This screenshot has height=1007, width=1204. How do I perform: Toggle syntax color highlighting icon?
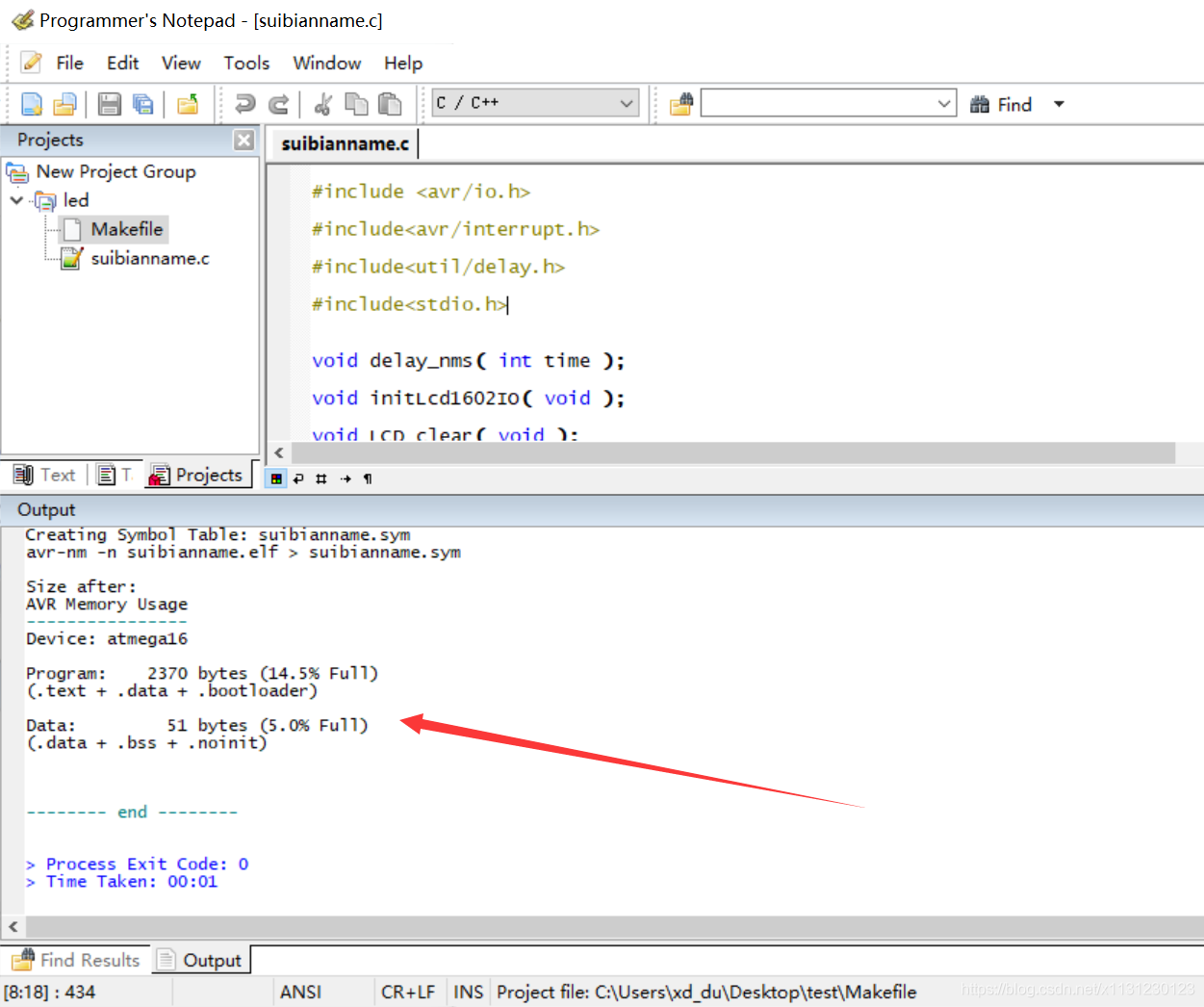(x=276, y=478)
